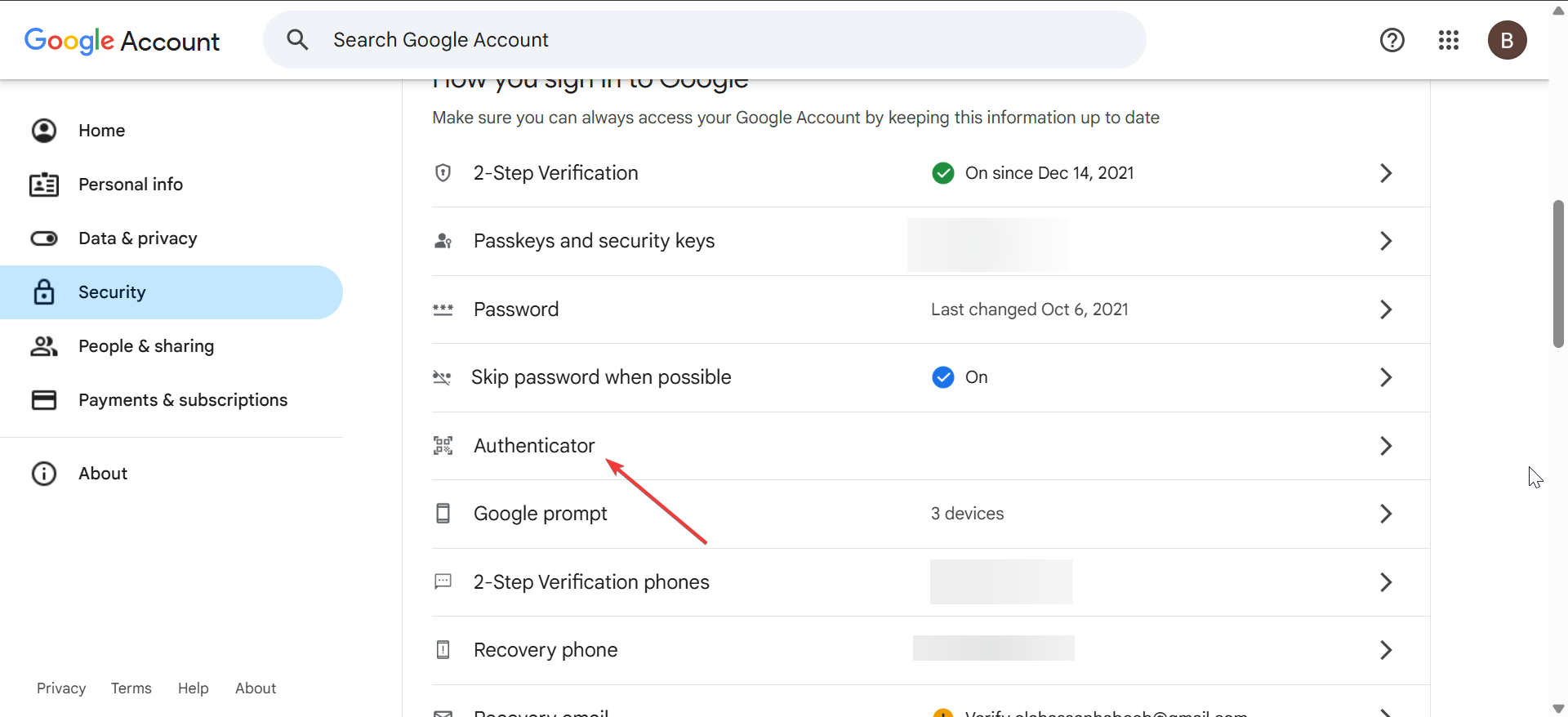The image size is (1568, 717).
Task: Expand the Password row chevron
Action: click(1385, 310)
